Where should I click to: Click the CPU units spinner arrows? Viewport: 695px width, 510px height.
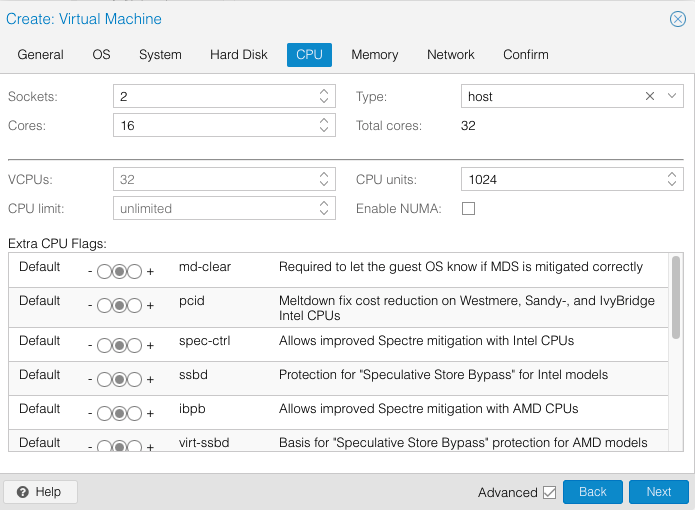(672, 180)
